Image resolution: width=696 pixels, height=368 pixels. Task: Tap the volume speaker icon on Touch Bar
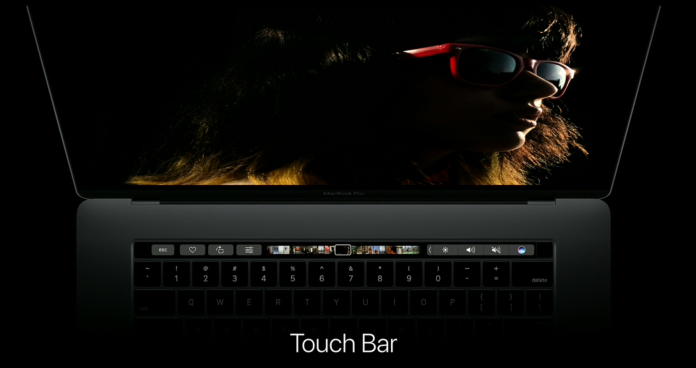coord(471,250)
